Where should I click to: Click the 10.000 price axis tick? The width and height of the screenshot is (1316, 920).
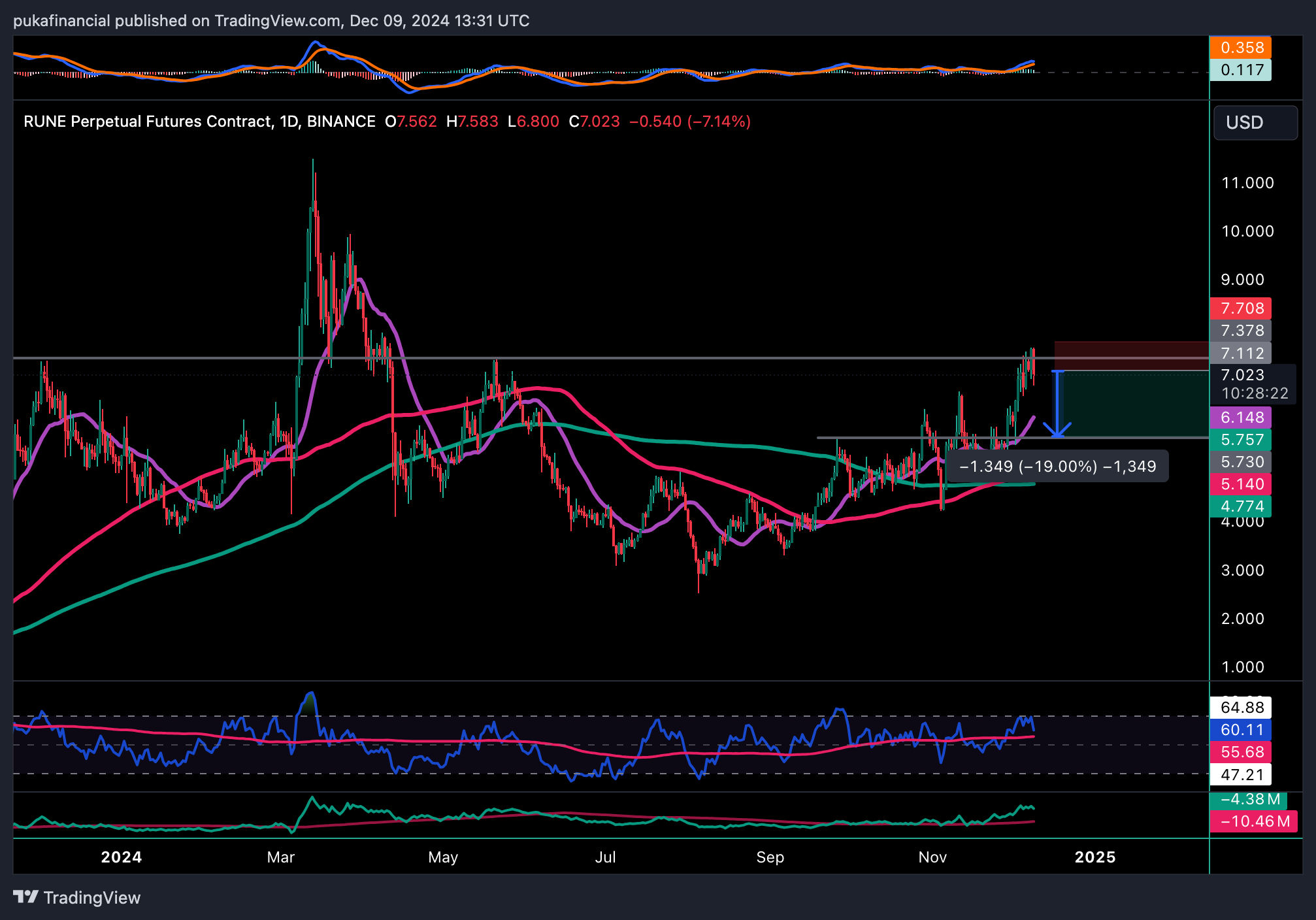click(1247, 231)
